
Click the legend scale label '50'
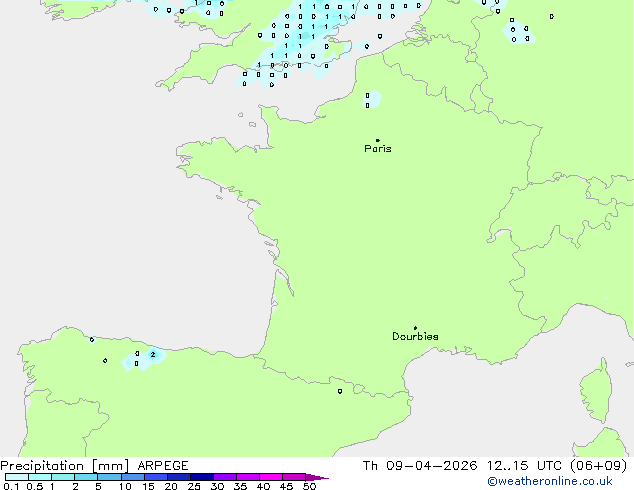coord(309,486)
